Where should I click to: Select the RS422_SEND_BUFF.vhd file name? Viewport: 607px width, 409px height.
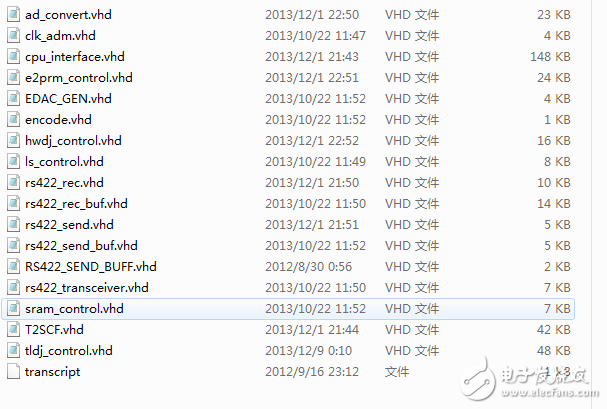[x=91, y=267]
